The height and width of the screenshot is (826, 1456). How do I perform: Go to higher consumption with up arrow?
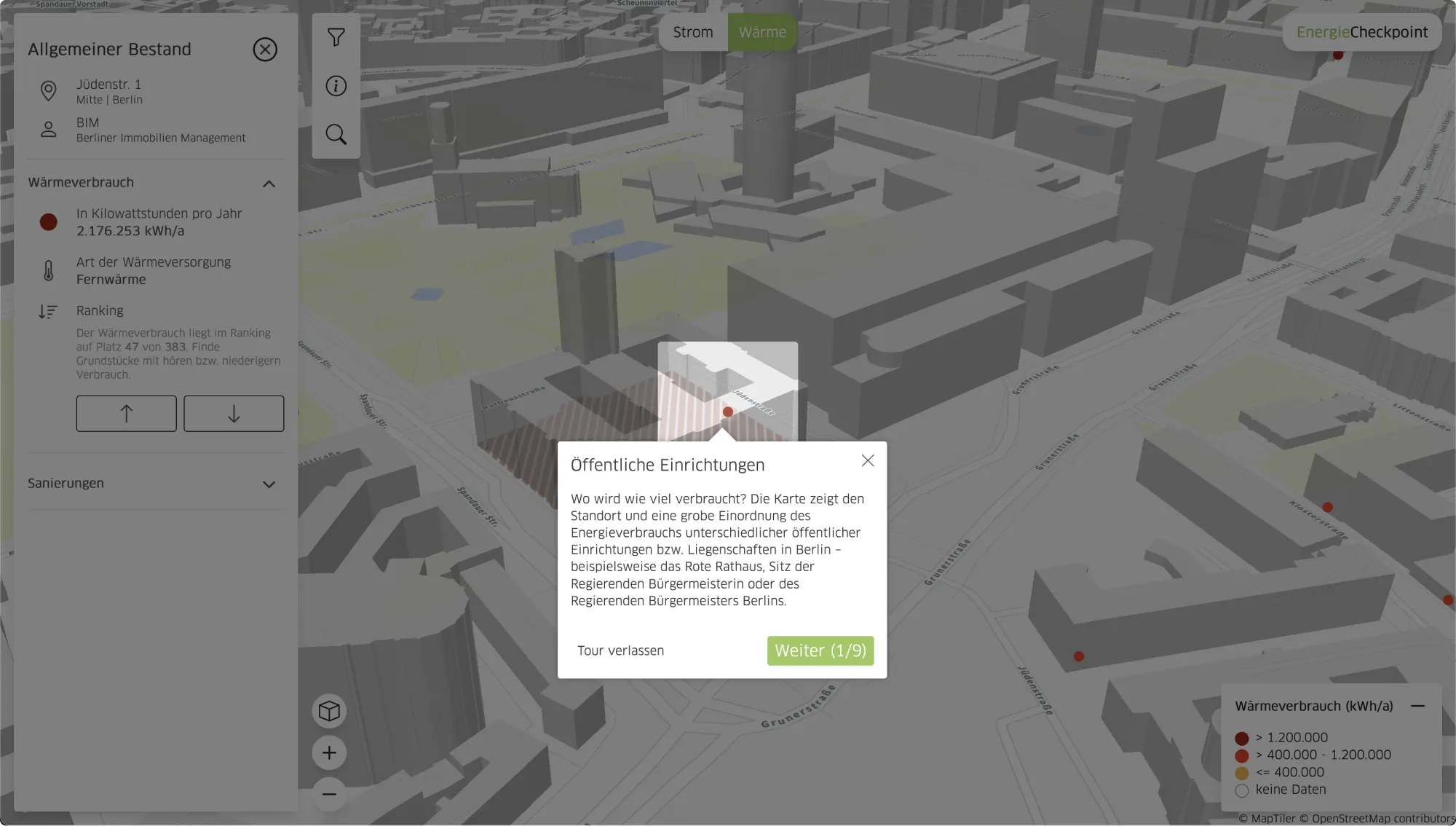126,414
